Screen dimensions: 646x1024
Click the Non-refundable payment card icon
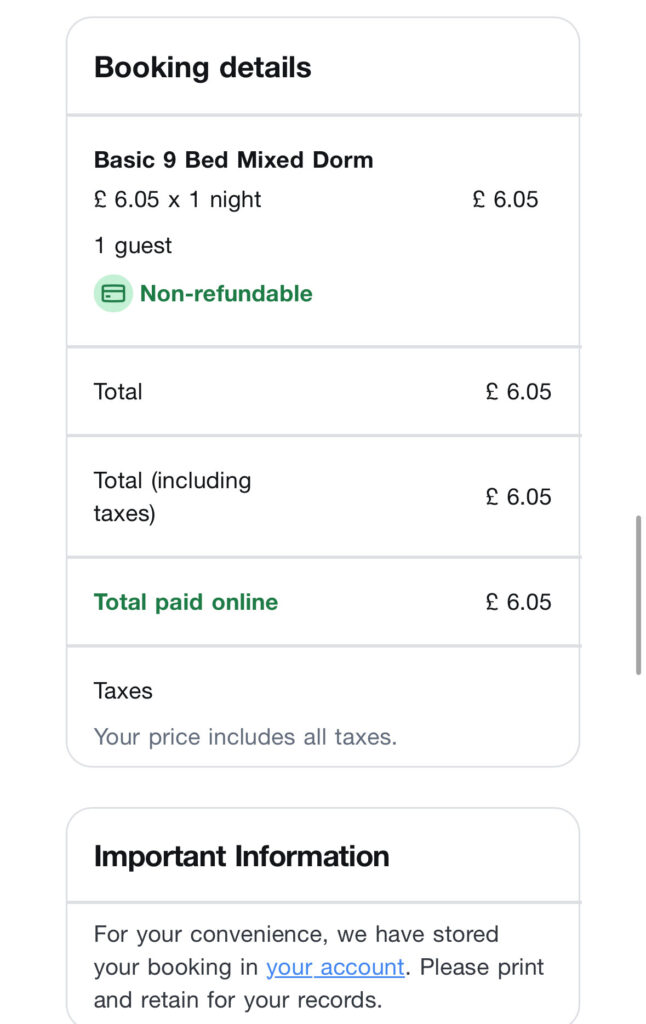[113, 293]
